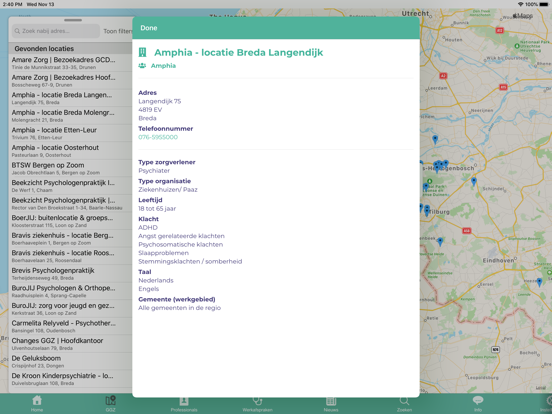This screenshot has height=414, width=552.
Task: Select the map pin near Schijndel
Action: pyautogui.click(x=474, y=181)
